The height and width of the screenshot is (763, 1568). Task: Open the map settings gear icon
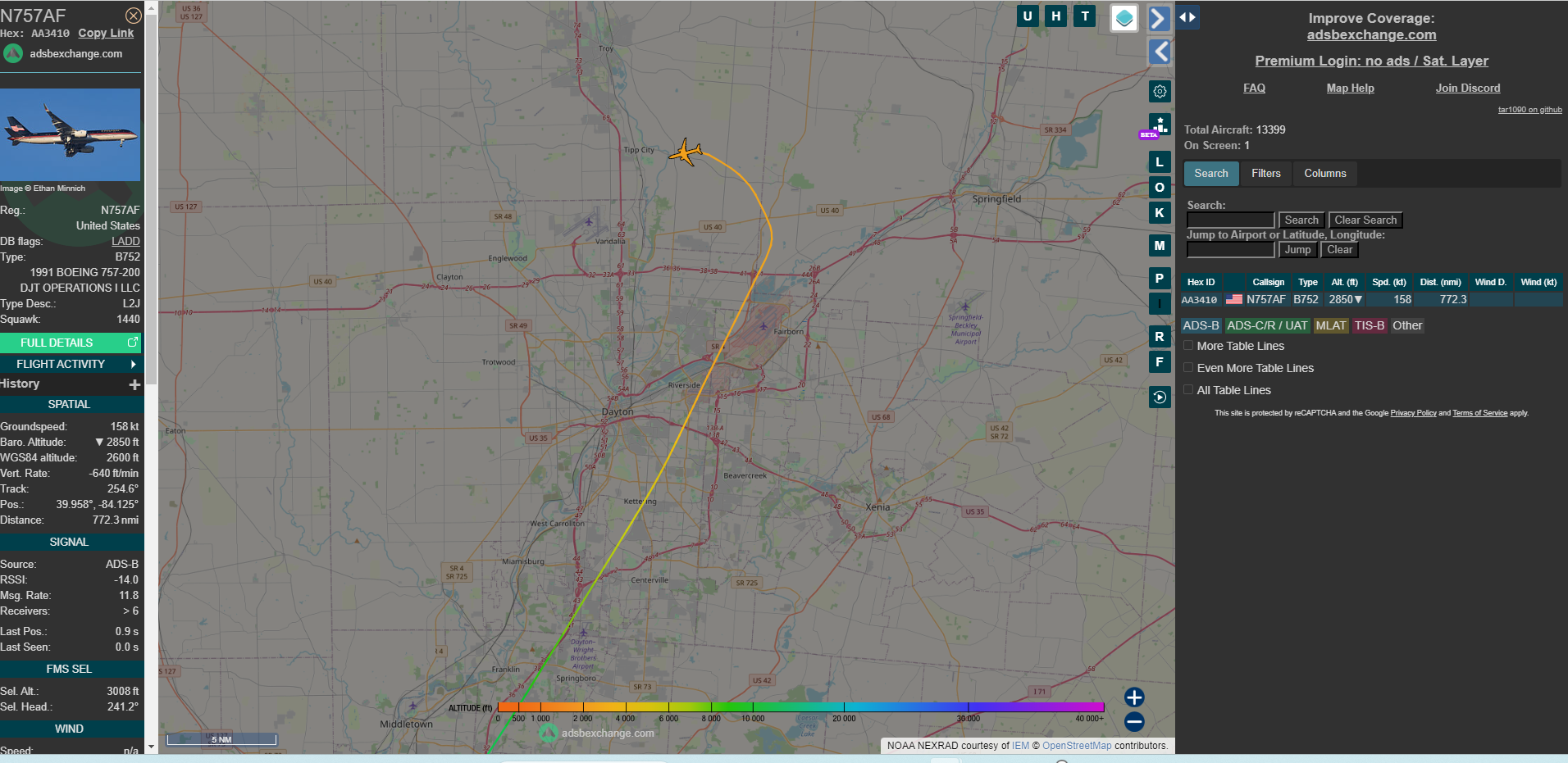pos(1160,91)
